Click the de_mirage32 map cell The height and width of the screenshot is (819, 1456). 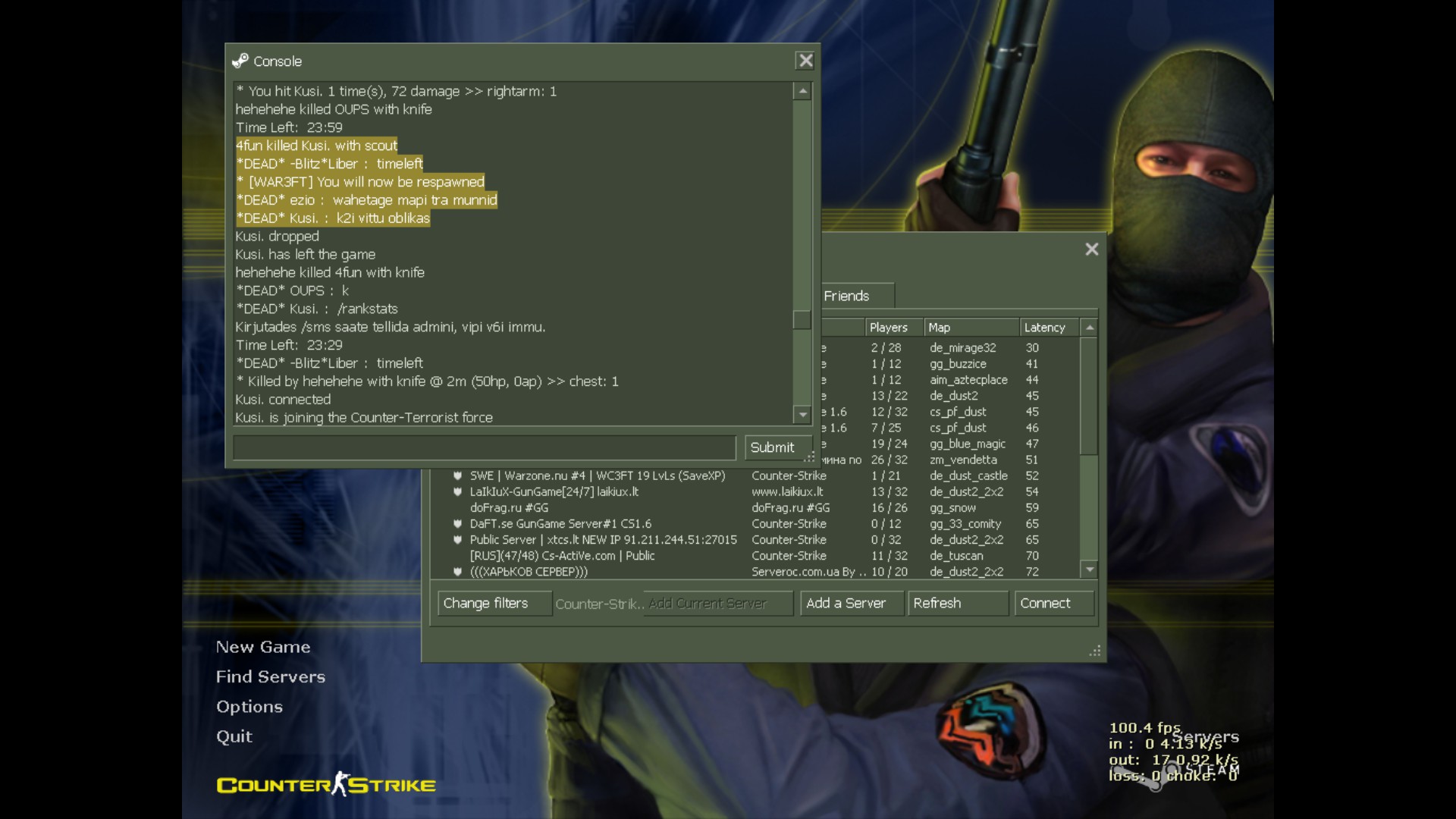tap(963, 348)
